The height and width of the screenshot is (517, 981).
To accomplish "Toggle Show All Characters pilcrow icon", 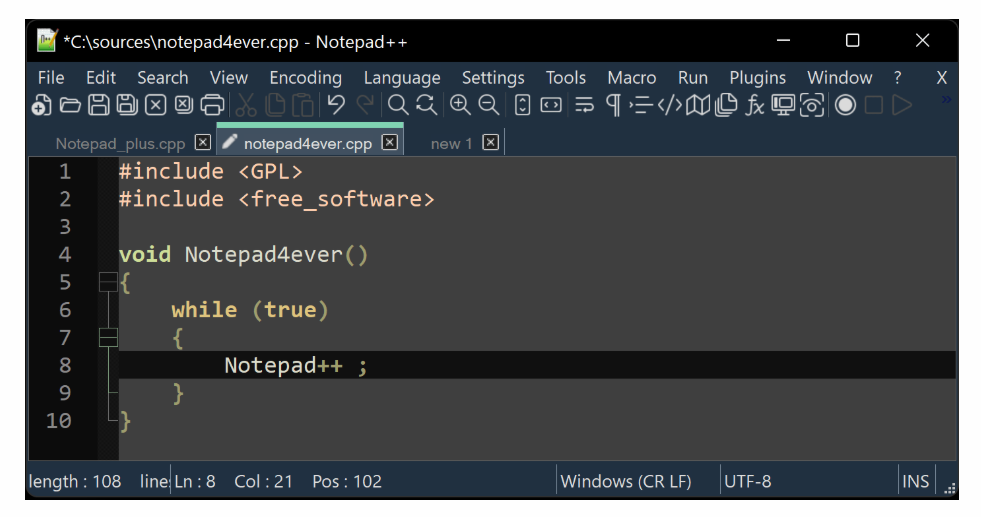I will point(613,105).
